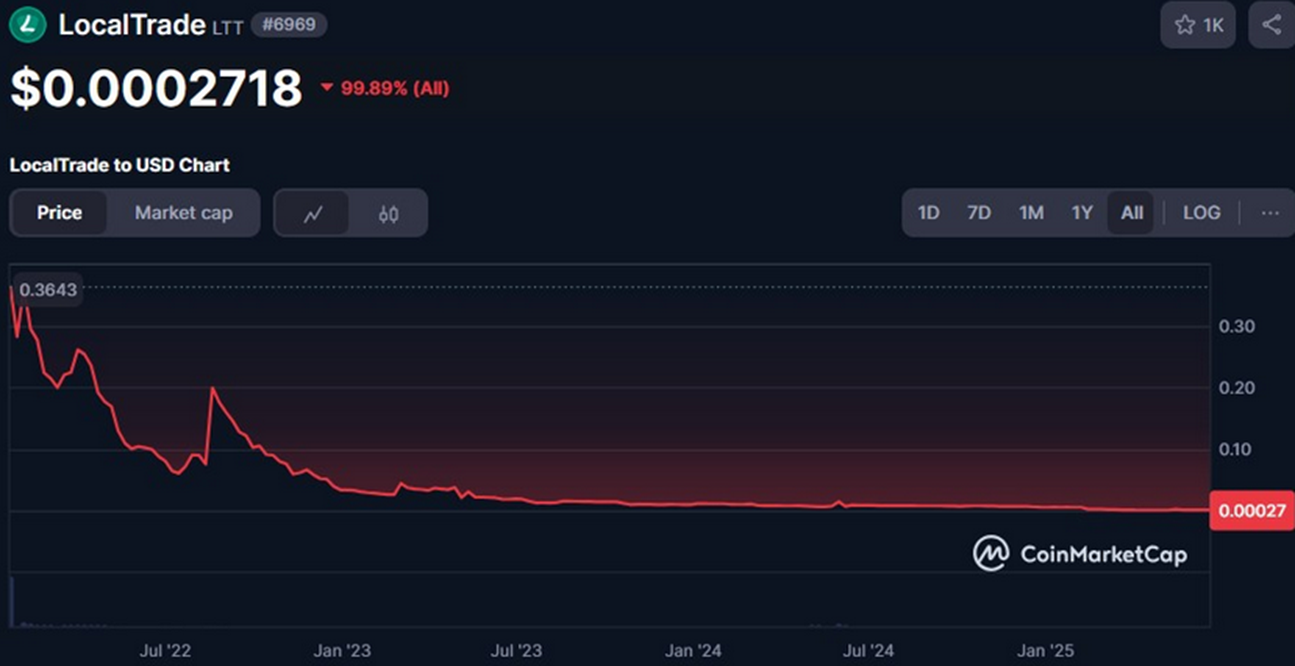Open the three-dots more options menu

tap(1270, 213)
